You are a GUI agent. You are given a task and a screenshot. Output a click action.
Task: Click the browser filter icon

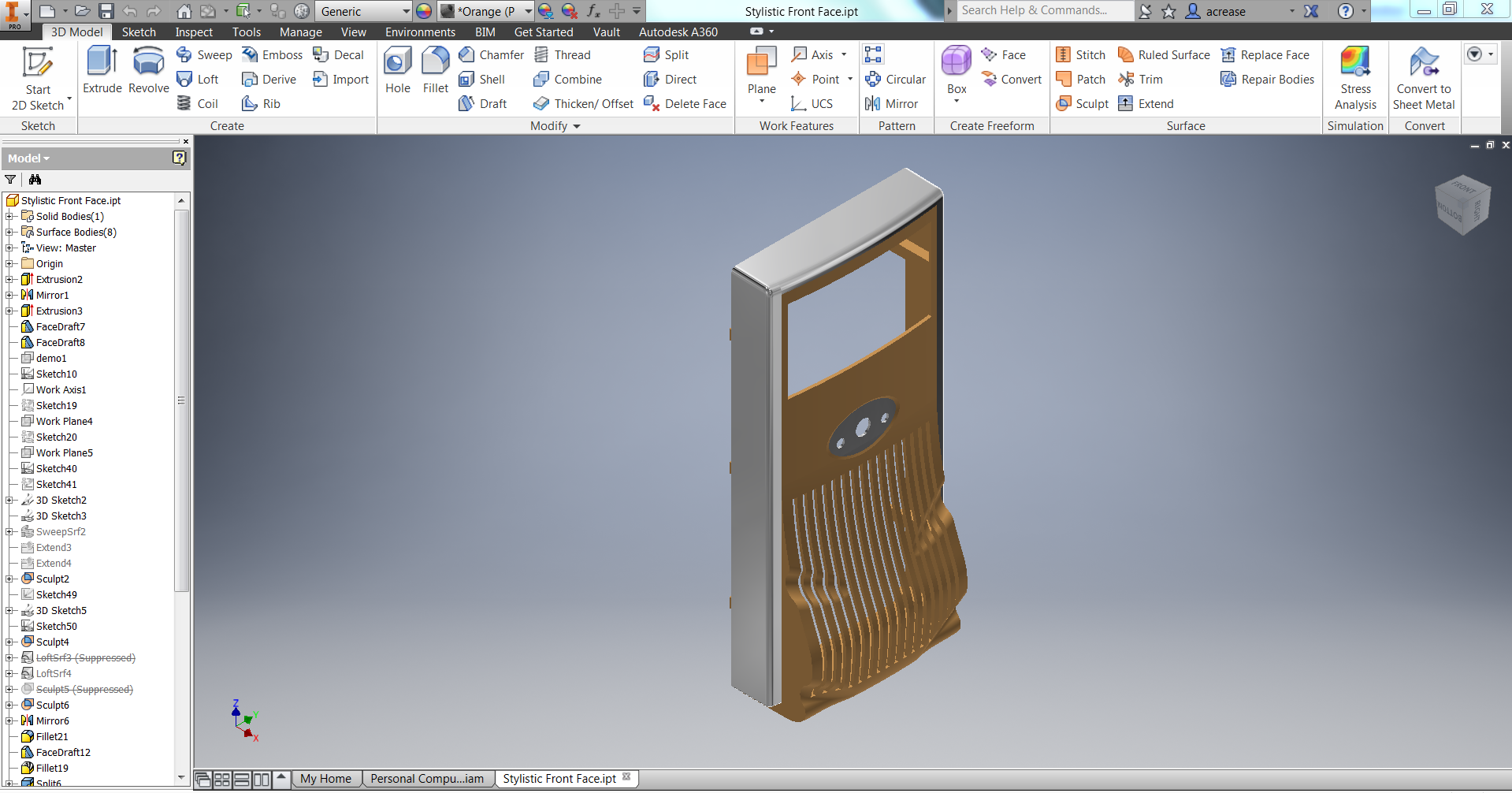[x=11, y=180]
